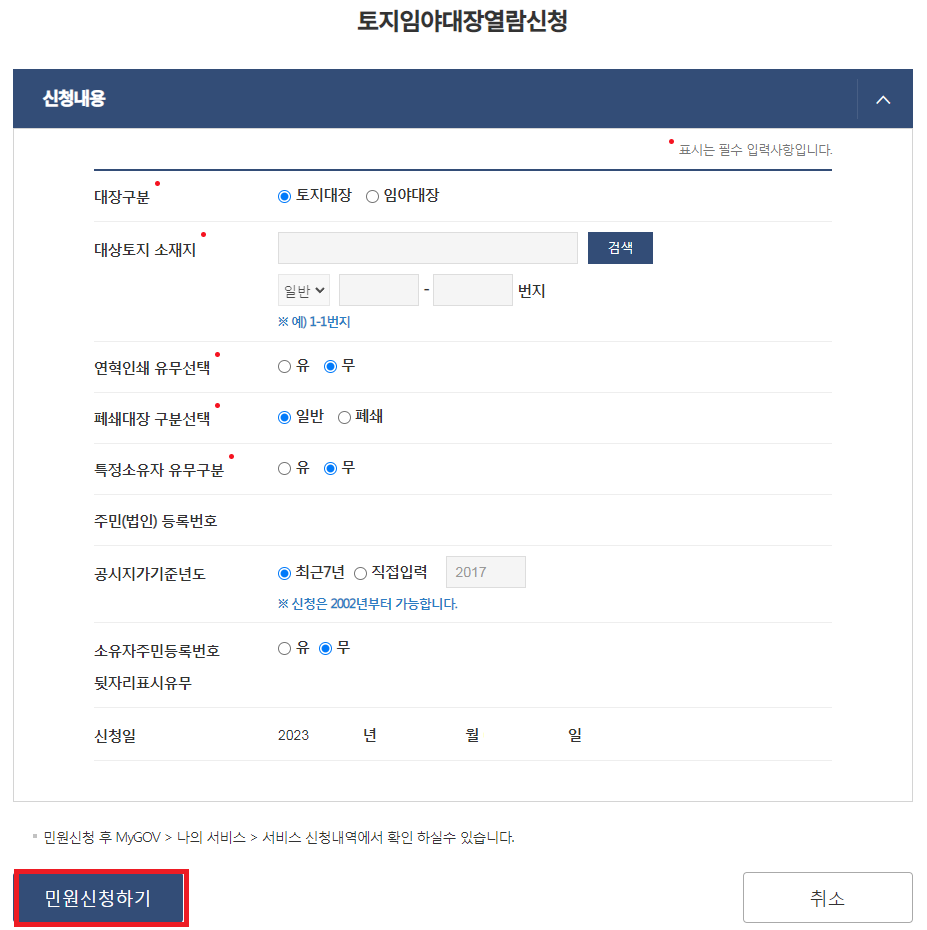927x930 pixels.
Task: Click the 주민(법인) 등록번호 label
Action: pos(155,521)
